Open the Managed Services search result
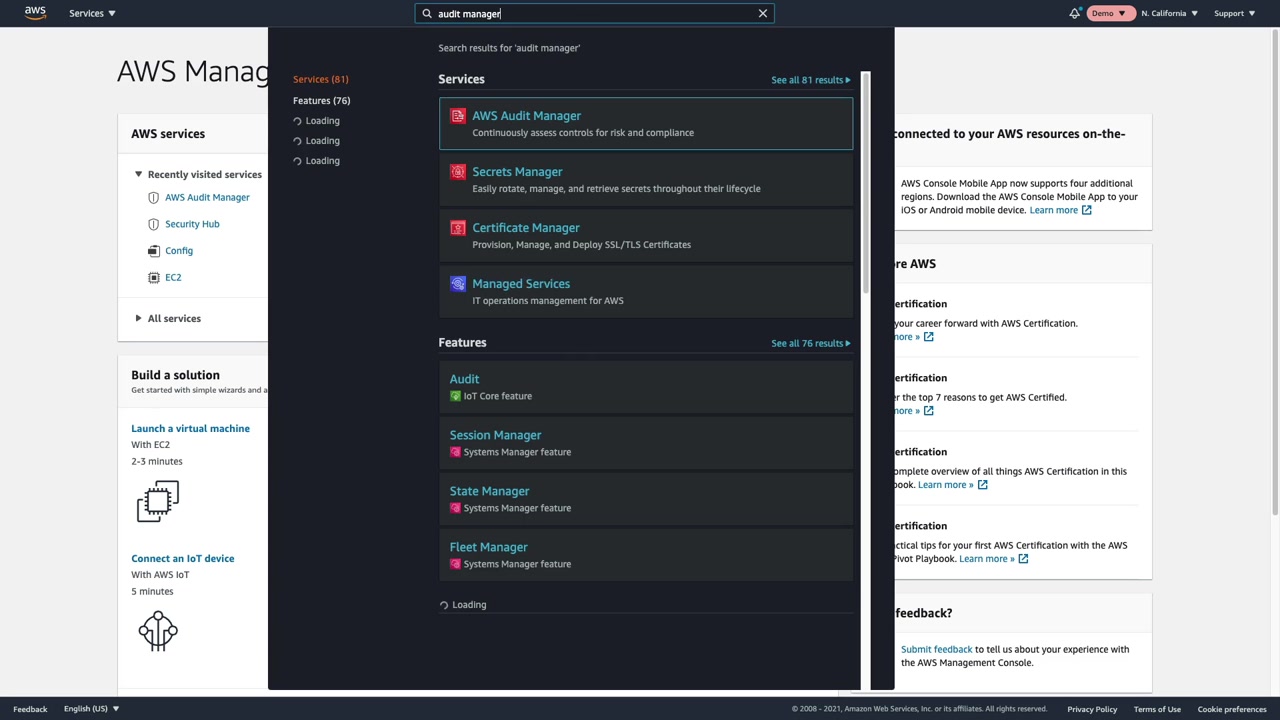This screenshot has height=720, width=1280. click(x=646, y=292)
